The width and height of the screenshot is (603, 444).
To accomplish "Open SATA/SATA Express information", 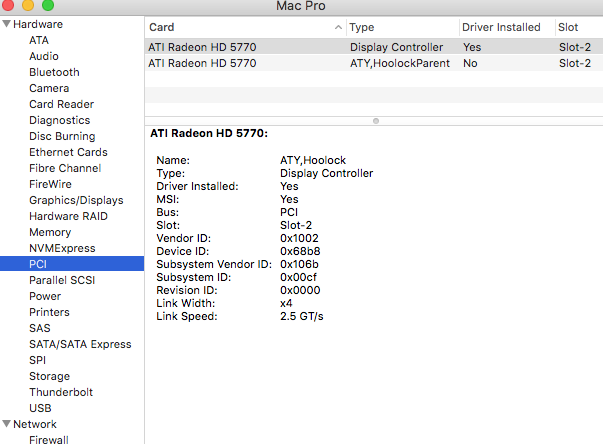I will (80, 344).
